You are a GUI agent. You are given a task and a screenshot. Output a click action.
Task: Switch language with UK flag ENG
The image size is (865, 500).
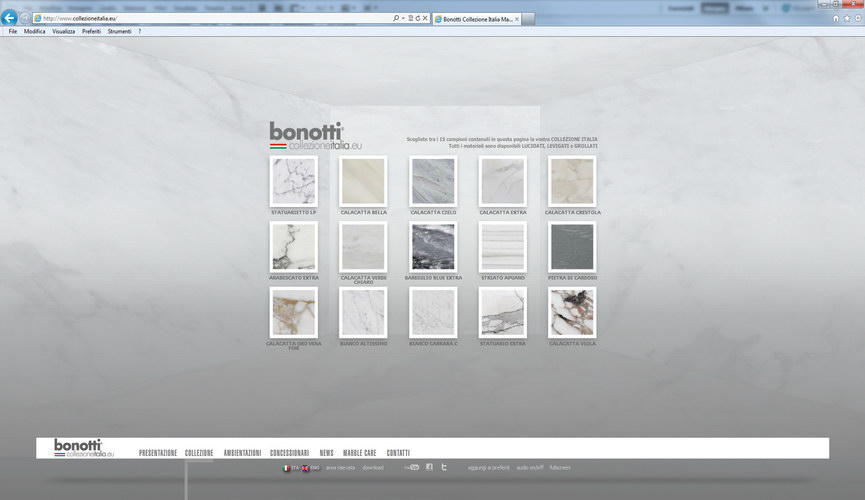point(310,468)
